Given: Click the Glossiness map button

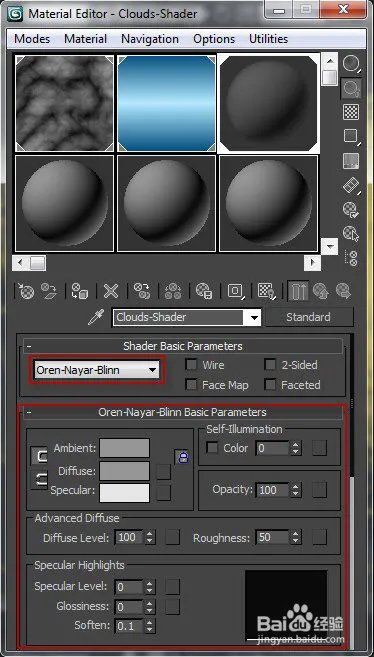Looking at the screenshot, I should [173, 606].
